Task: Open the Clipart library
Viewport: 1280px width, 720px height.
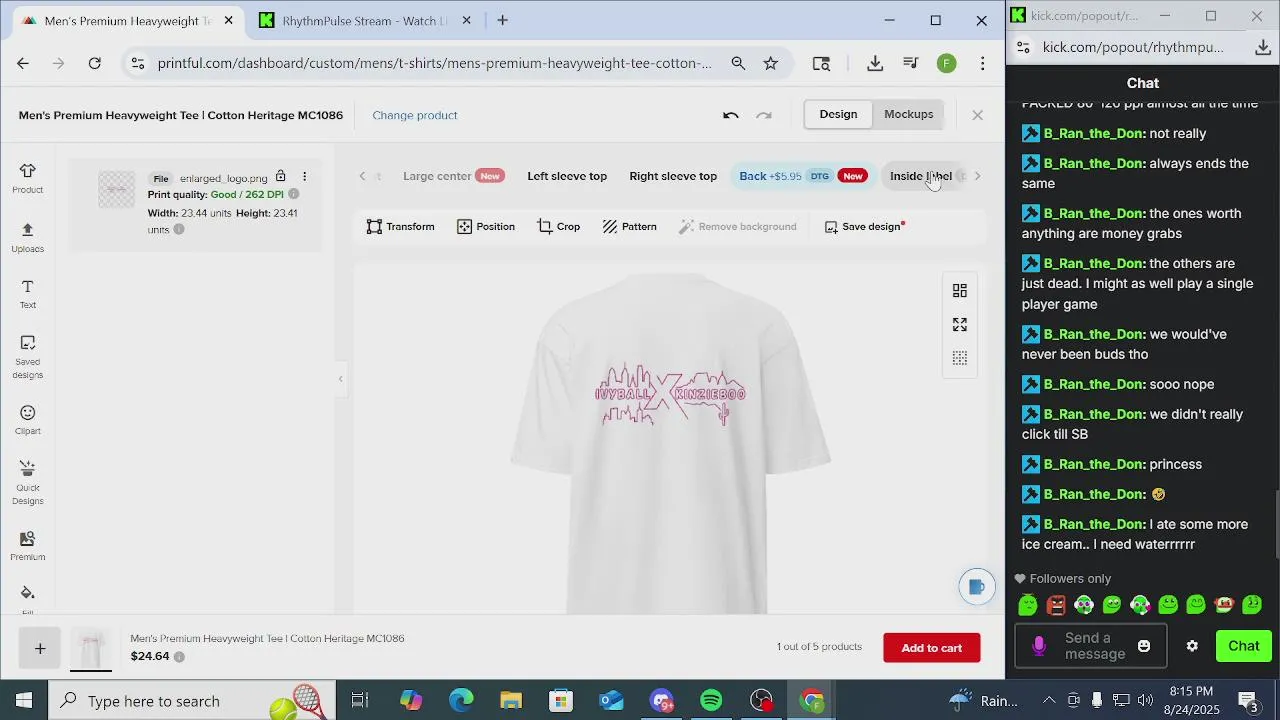Action: (27, 420)
